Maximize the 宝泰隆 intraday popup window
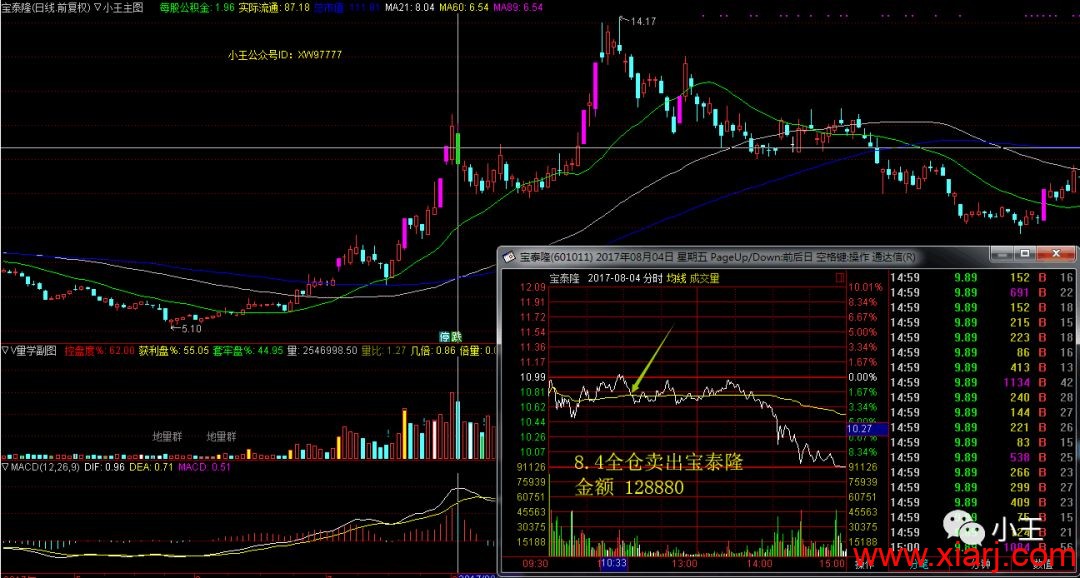The image size is (1080, 578). [1025, 254]
